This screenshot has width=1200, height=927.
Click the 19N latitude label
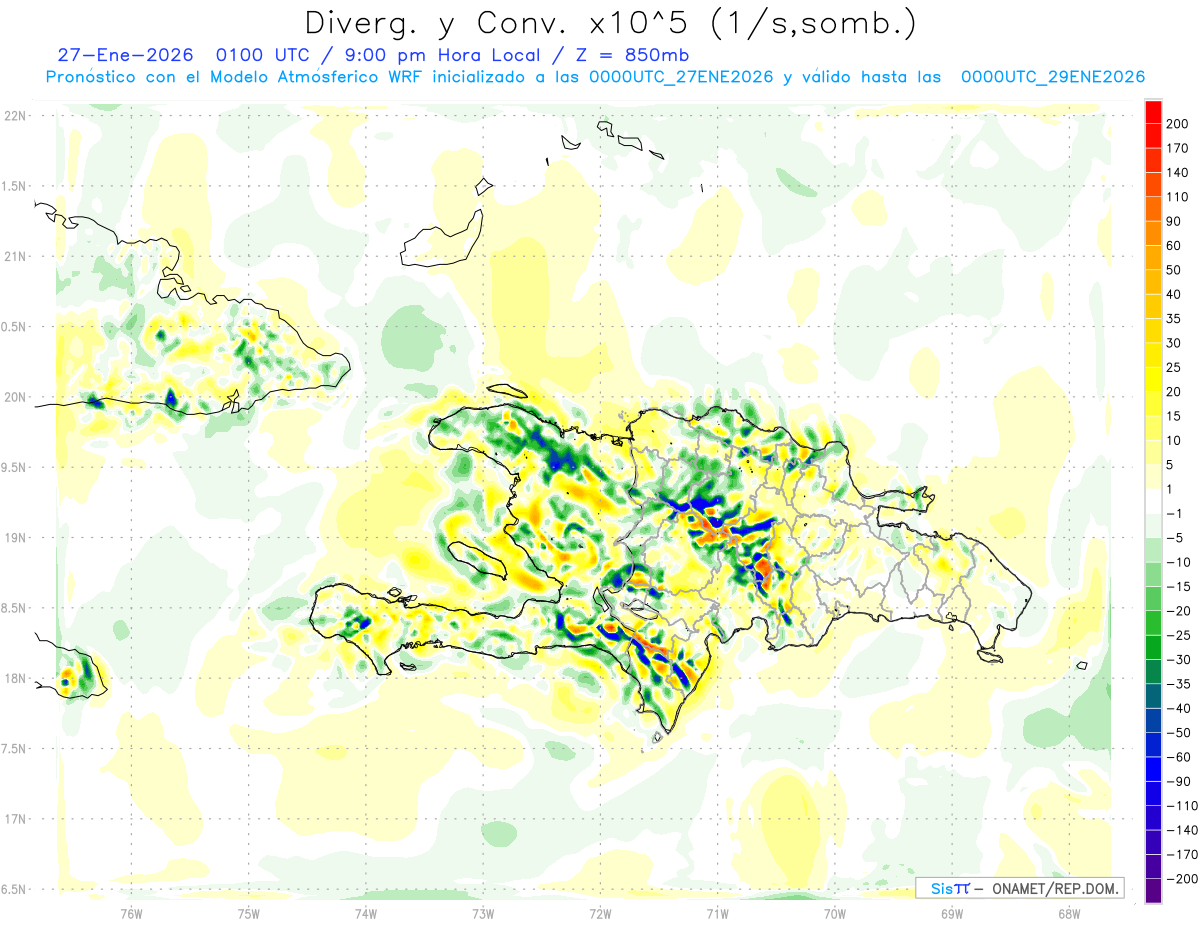[15, 537]
